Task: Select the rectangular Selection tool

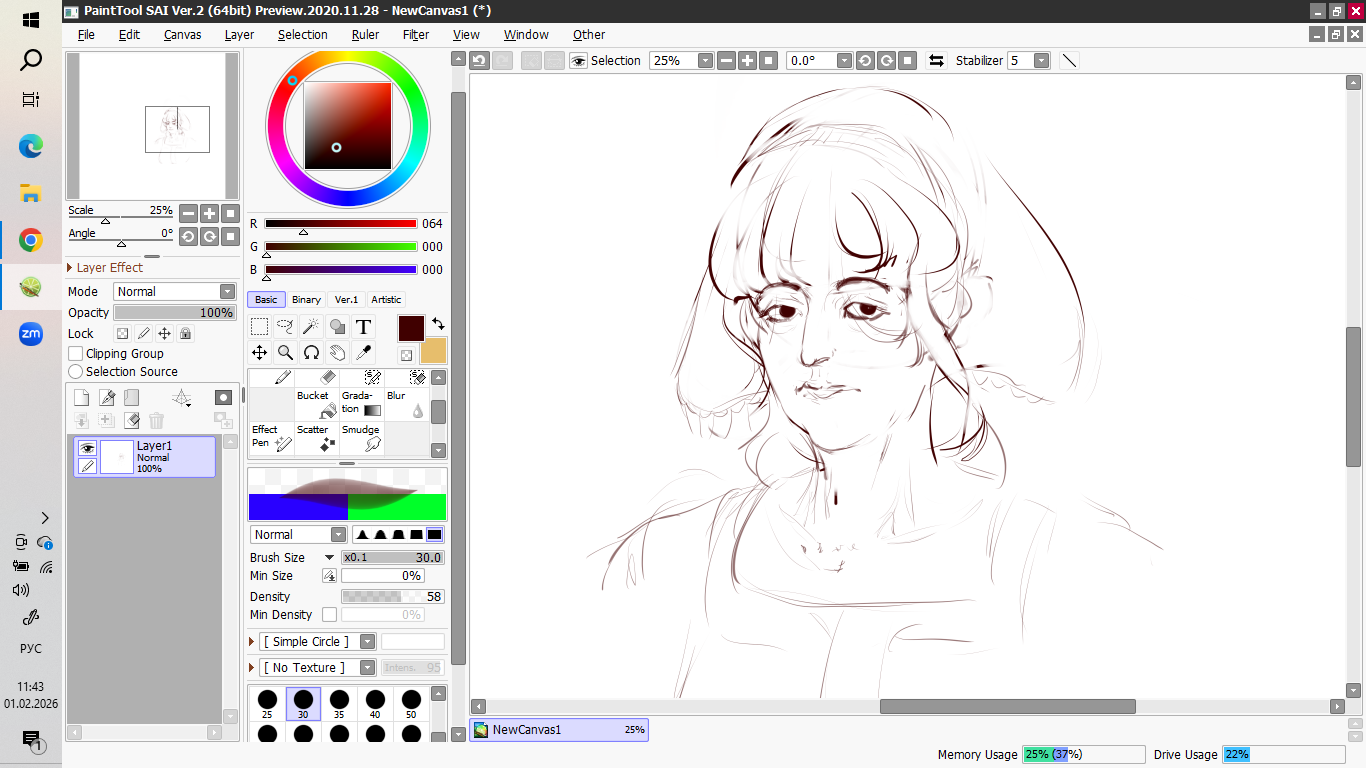Action: (259, 326)
